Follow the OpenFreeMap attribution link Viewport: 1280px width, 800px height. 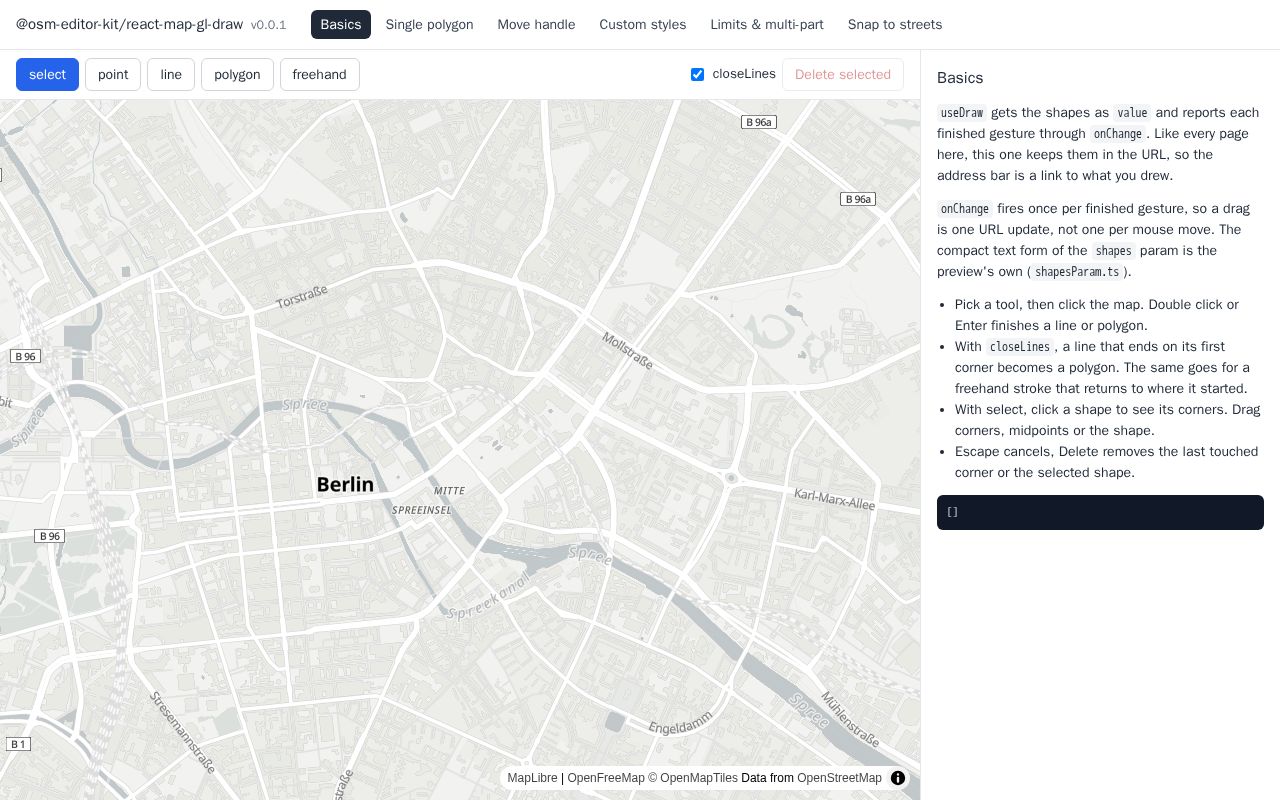click(x=606, y=778)
